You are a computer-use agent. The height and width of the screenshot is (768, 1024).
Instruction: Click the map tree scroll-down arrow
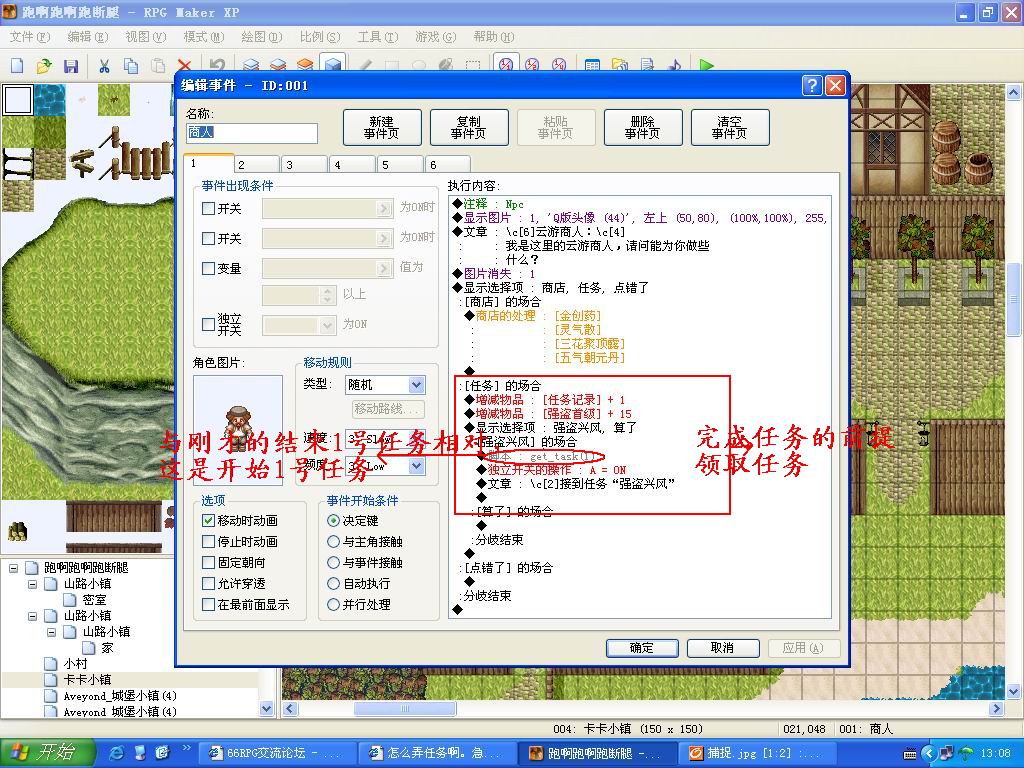(266, 707)
